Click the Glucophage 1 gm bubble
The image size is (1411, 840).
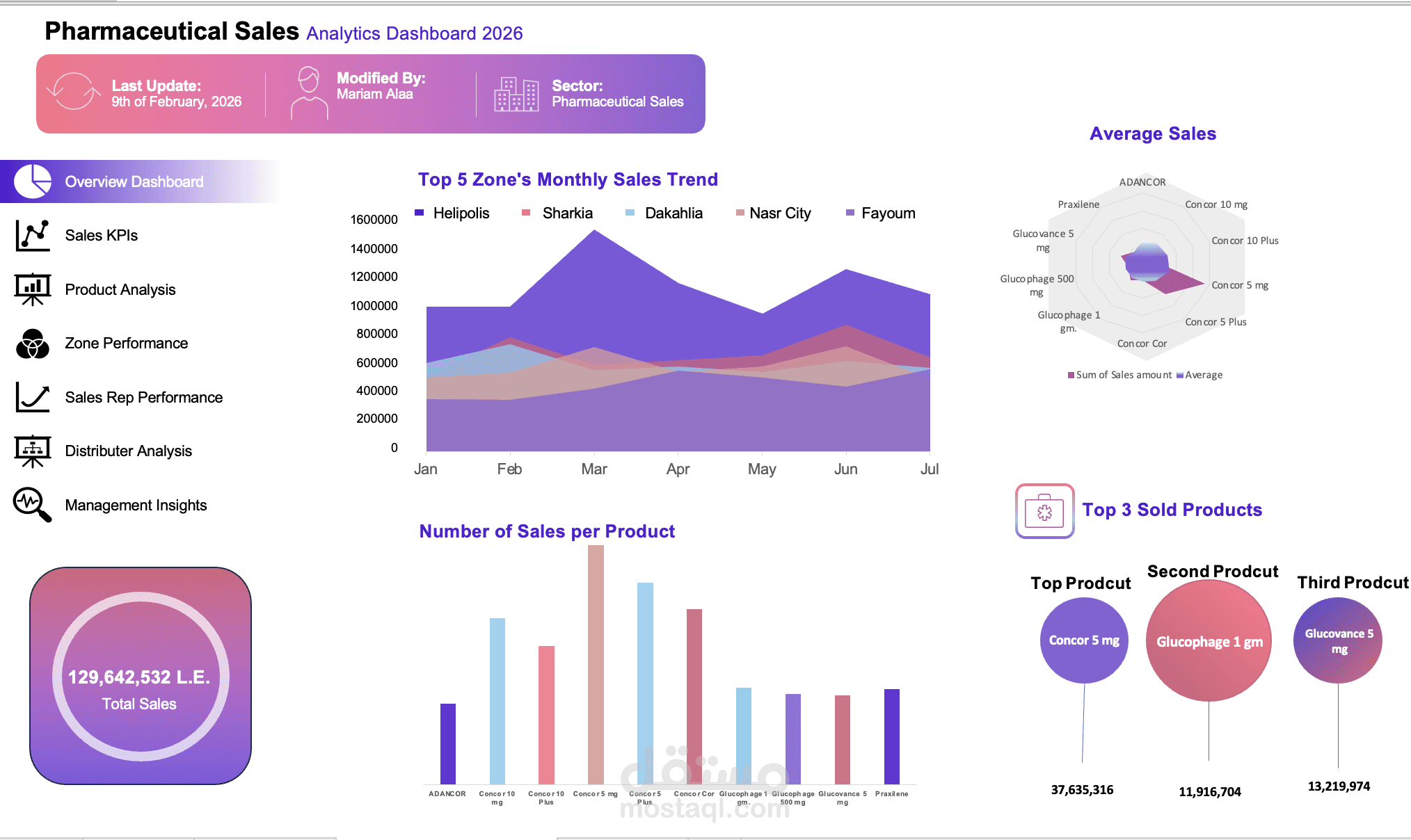point(1209,641)
